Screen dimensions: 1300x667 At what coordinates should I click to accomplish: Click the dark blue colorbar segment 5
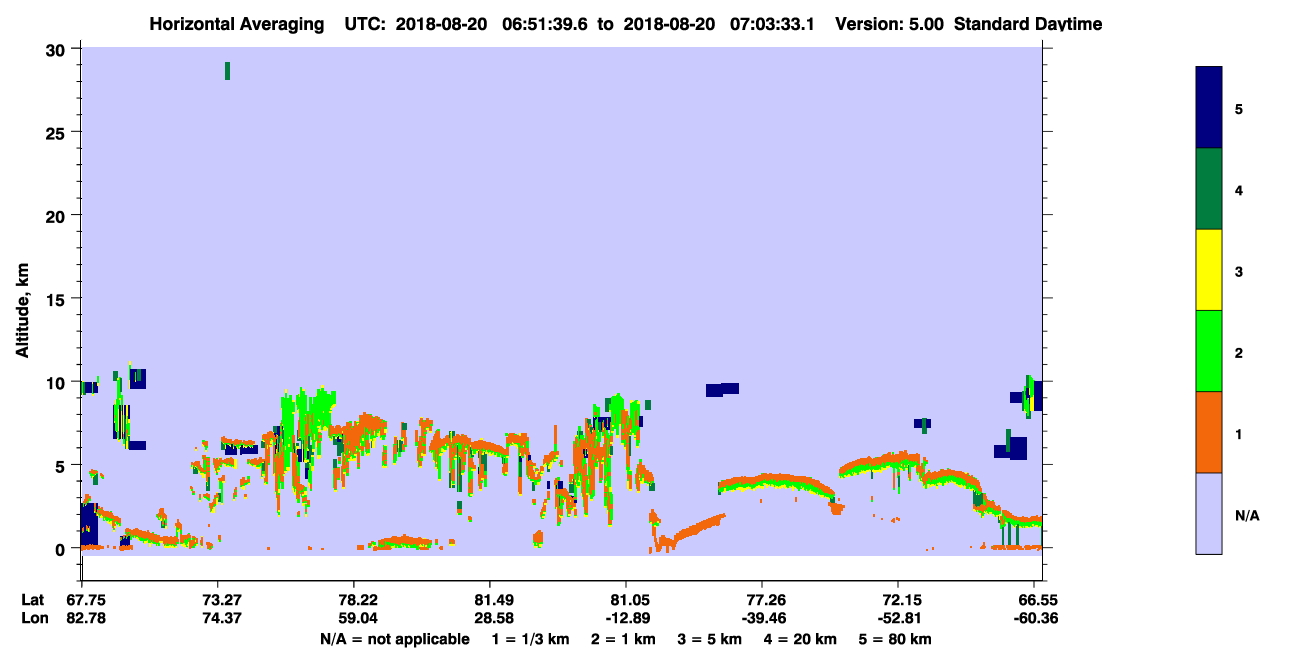(1209, 108)
